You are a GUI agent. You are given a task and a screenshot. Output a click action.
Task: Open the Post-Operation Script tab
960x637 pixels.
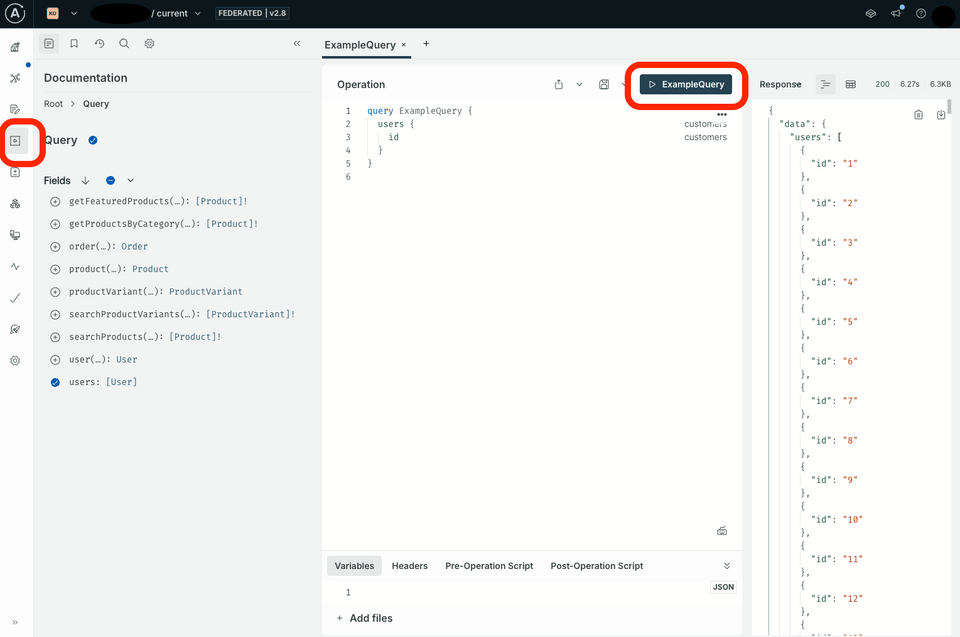596,566
